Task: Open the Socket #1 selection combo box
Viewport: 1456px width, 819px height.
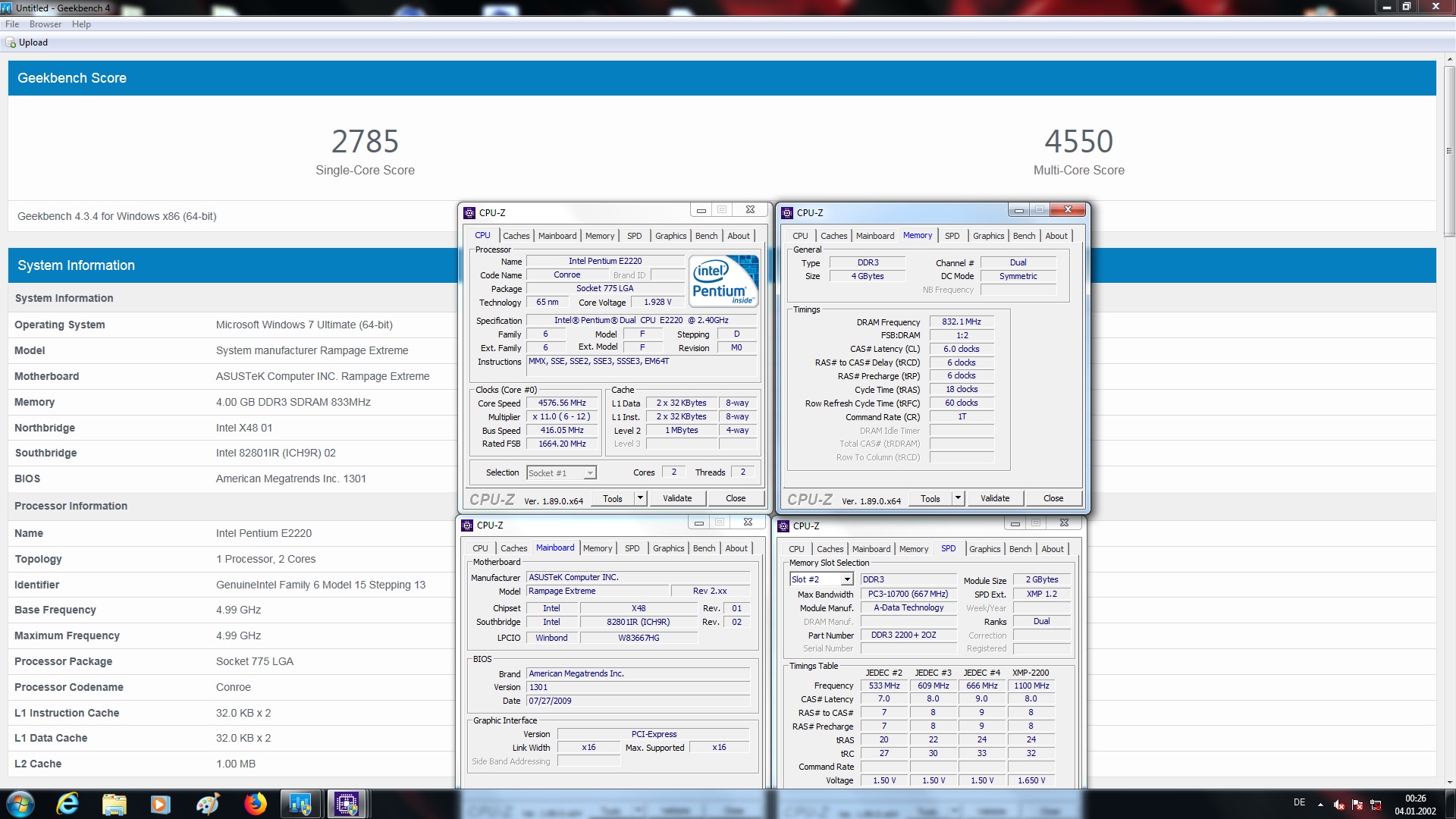Action: (561, 473)
